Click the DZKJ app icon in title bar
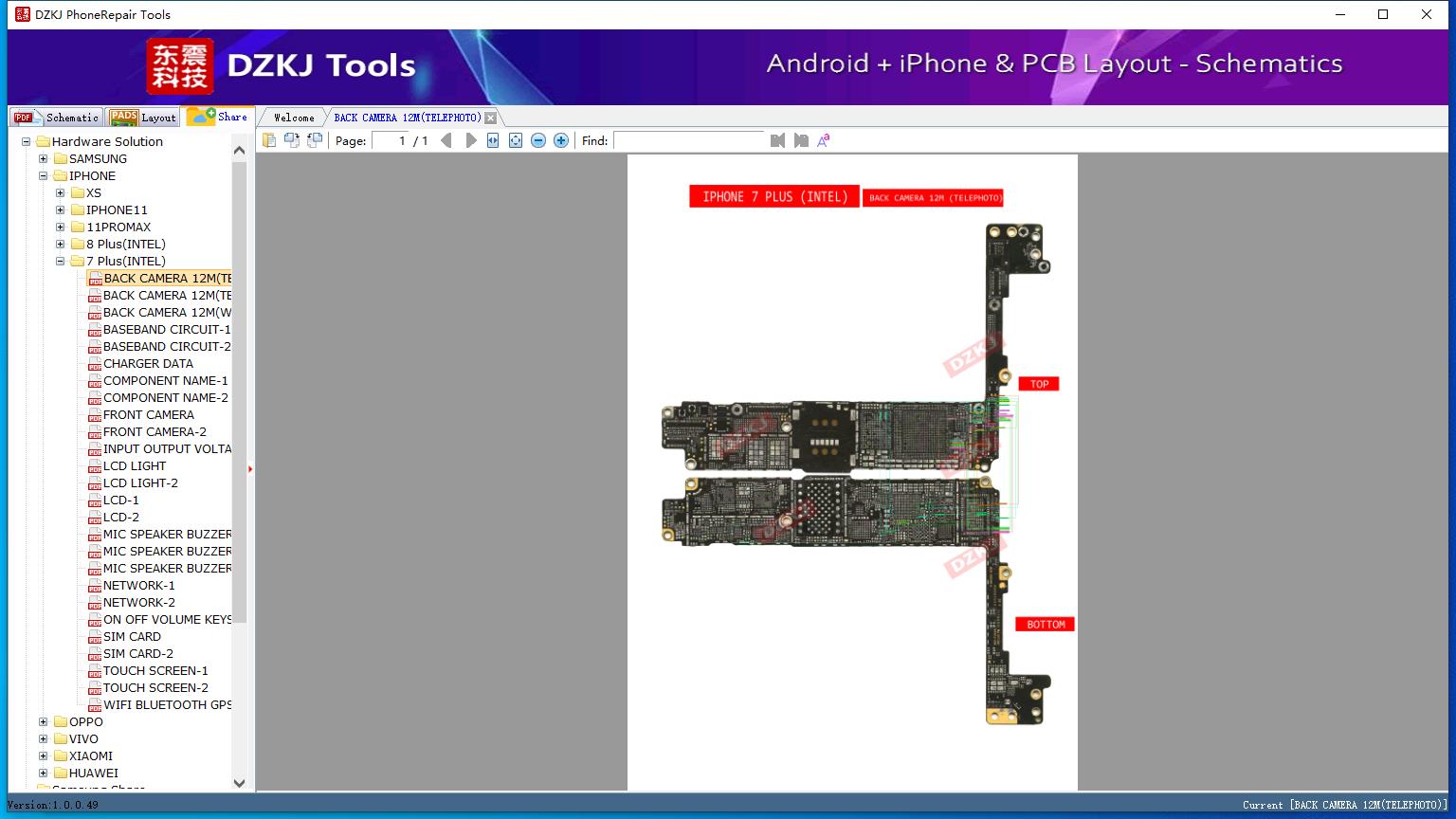The height and width of the screenshot is (819, 1456). tap(22, 14)
